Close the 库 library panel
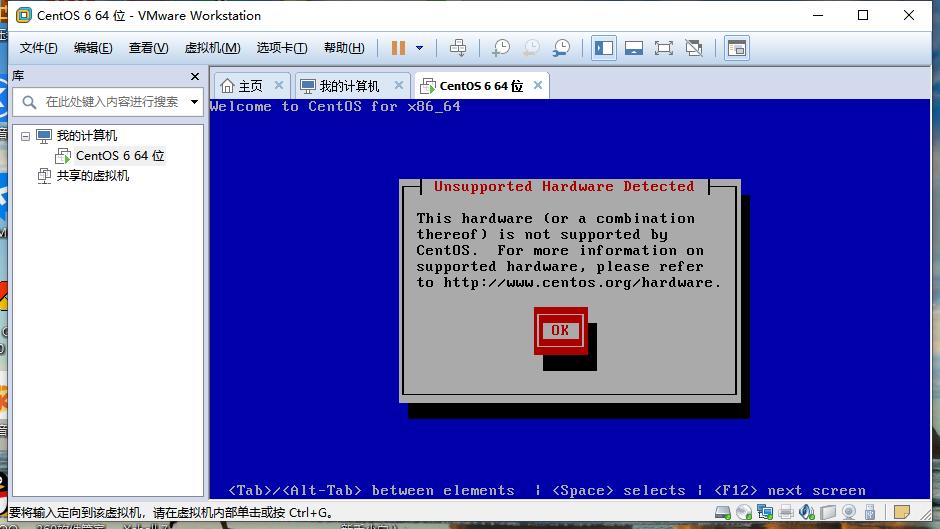This screenshot has width=940, height=529. point(194,77)
